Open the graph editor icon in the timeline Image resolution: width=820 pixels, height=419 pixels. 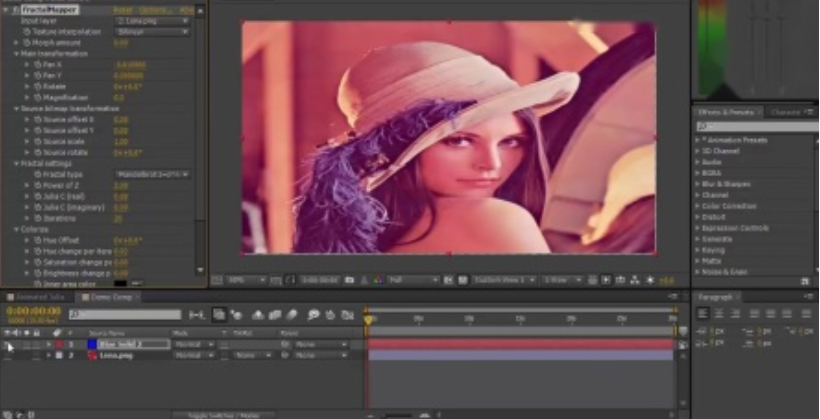point(348,314)
